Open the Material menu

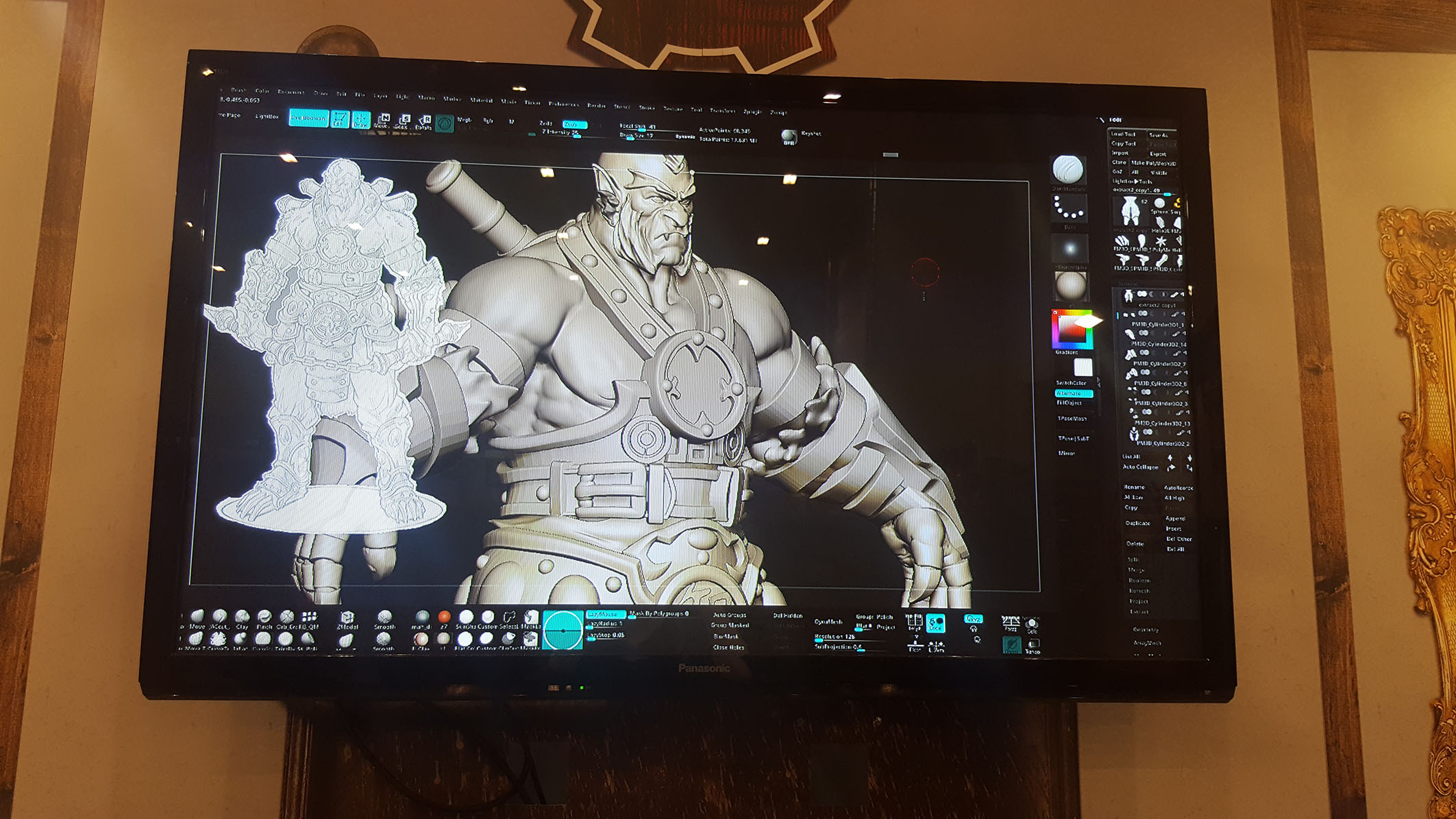tap(481, 100)
